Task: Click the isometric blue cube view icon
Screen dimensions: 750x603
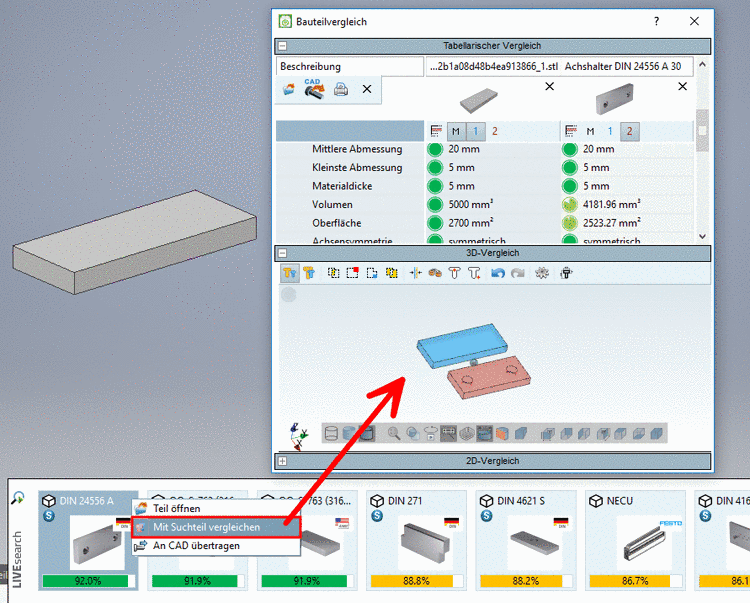Action: click(520, 433)
